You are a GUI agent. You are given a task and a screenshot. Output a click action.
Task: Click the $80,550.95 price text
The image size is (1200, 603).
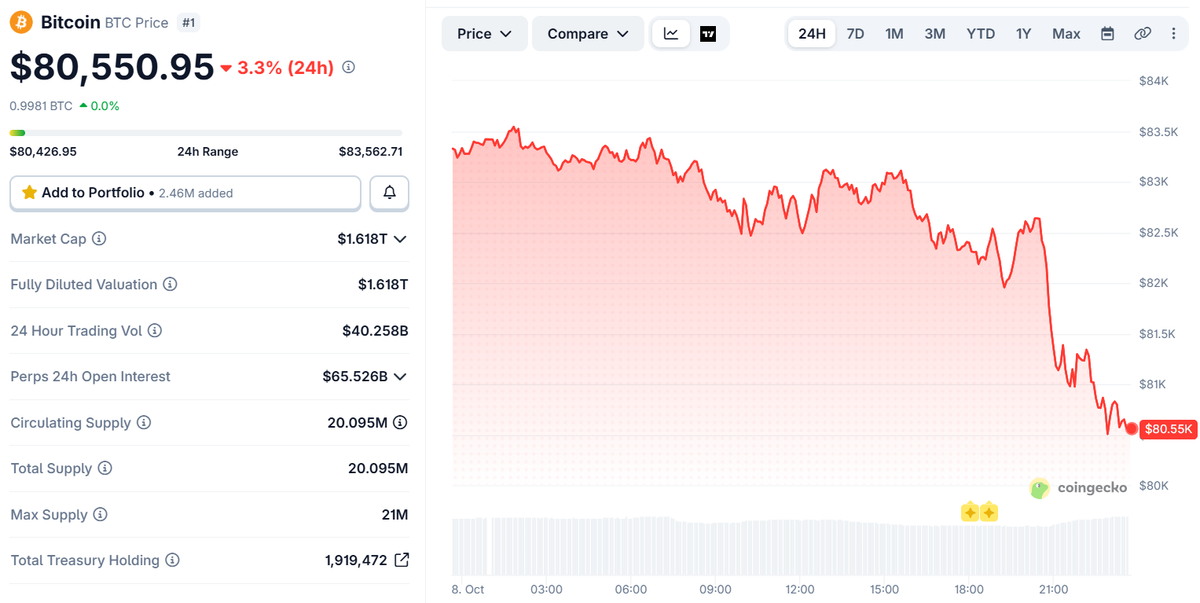click(x=112, y=67)
